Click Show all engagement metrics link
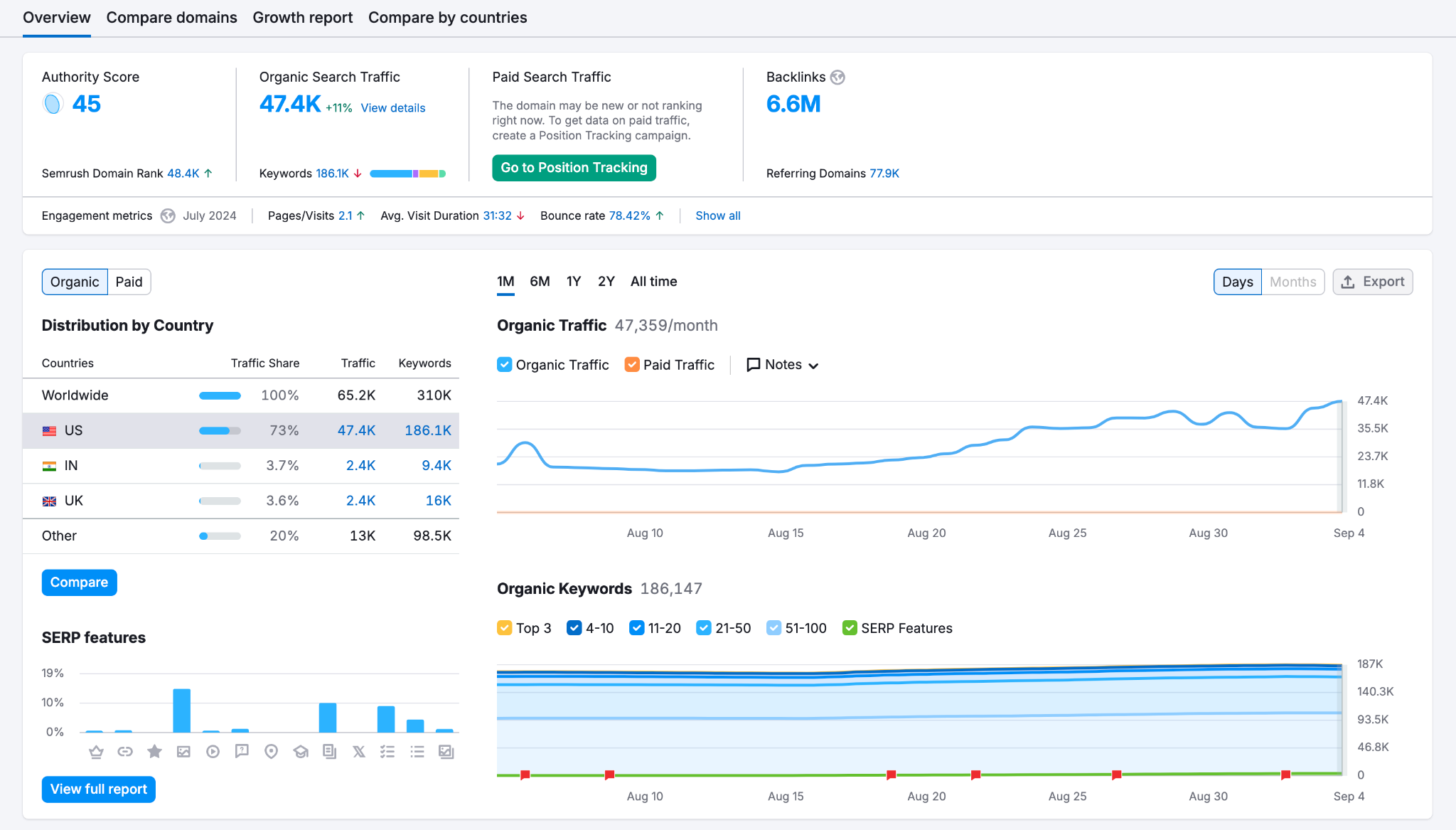This screenshot has height=830, width=1456. [x=718, y=216]
